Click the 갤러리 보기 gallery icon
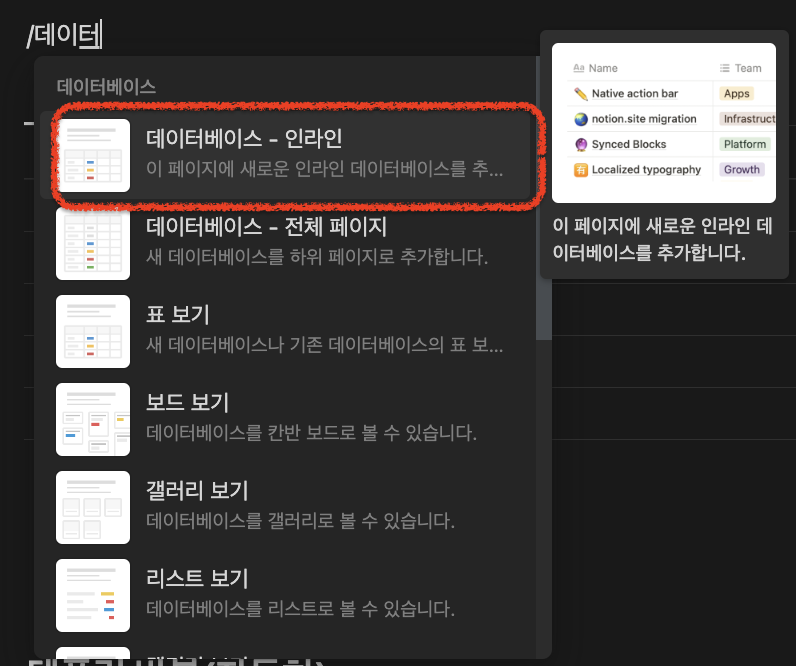Image resolution: width=796 pixels, height=666 pixels. click(x=93, y=507)
